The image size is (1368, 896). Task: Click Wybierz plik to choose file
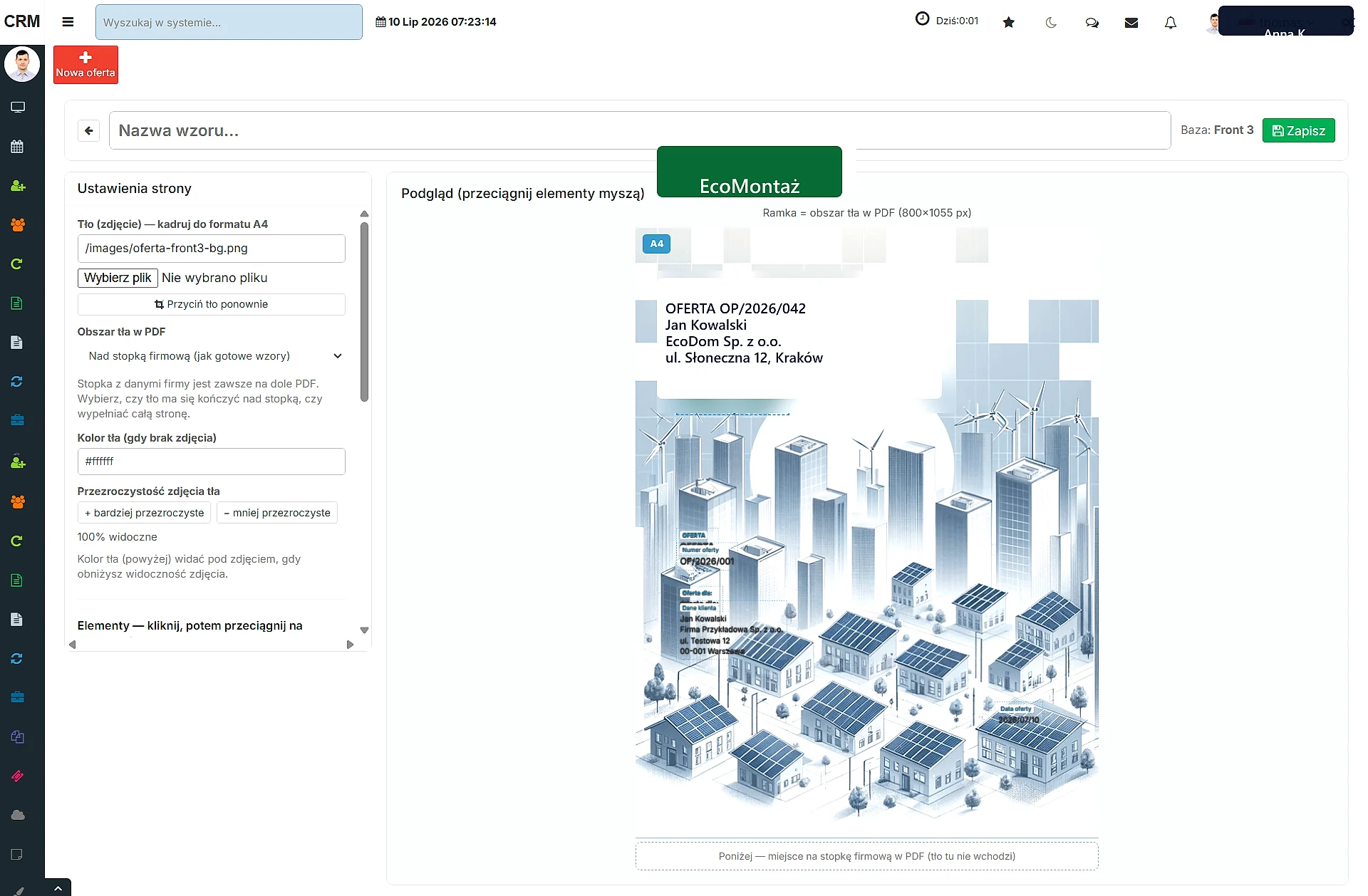[118, 278]
